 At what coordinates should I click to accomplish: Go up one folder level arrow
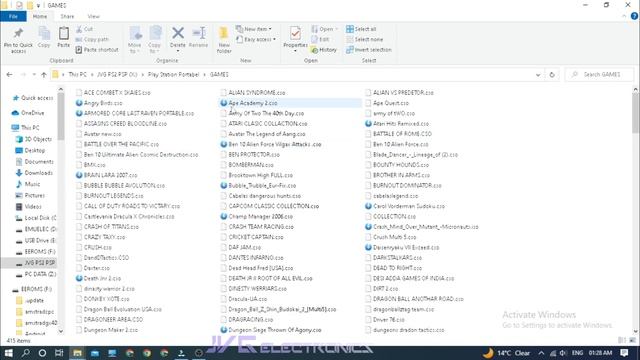[x=44, y=75]
